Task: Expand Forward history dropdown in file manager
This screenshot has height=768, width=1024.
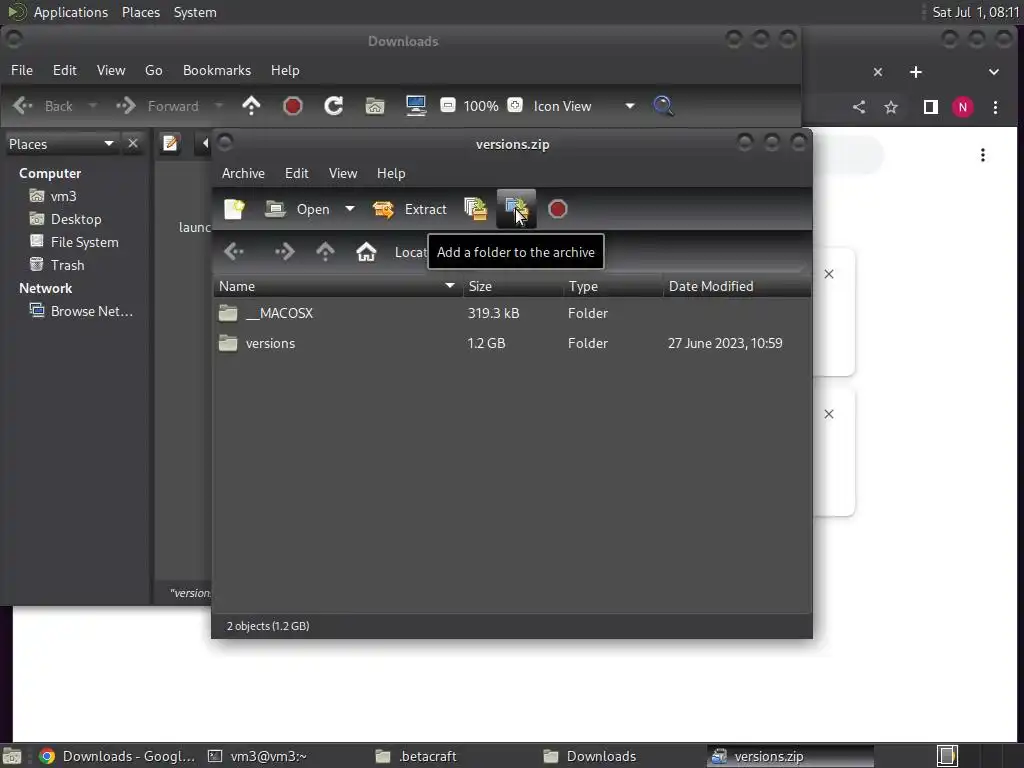Action: pos(219,106)
